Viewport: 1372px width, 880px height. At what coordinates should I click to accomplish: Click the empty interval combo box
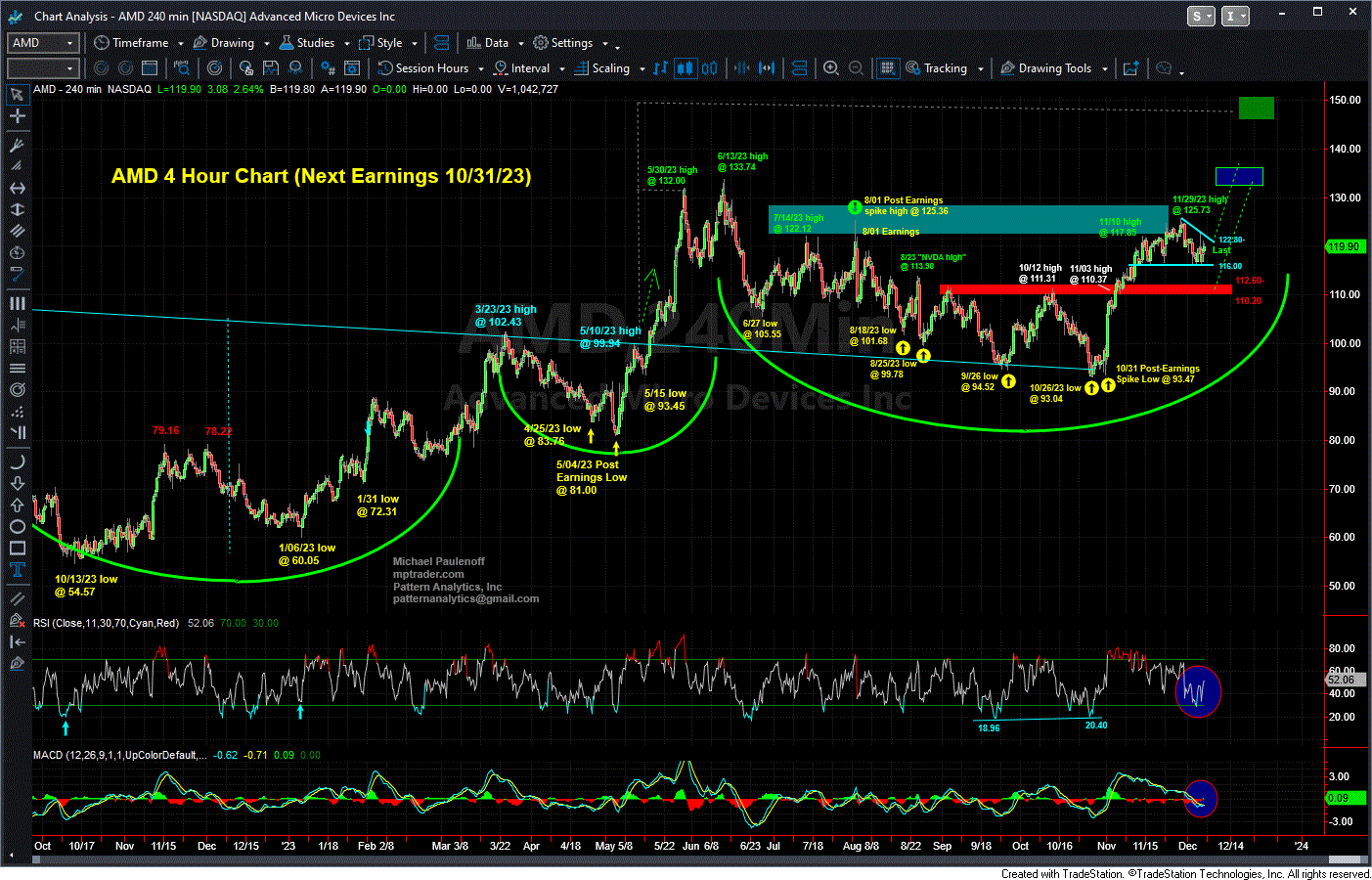(42, 68)
